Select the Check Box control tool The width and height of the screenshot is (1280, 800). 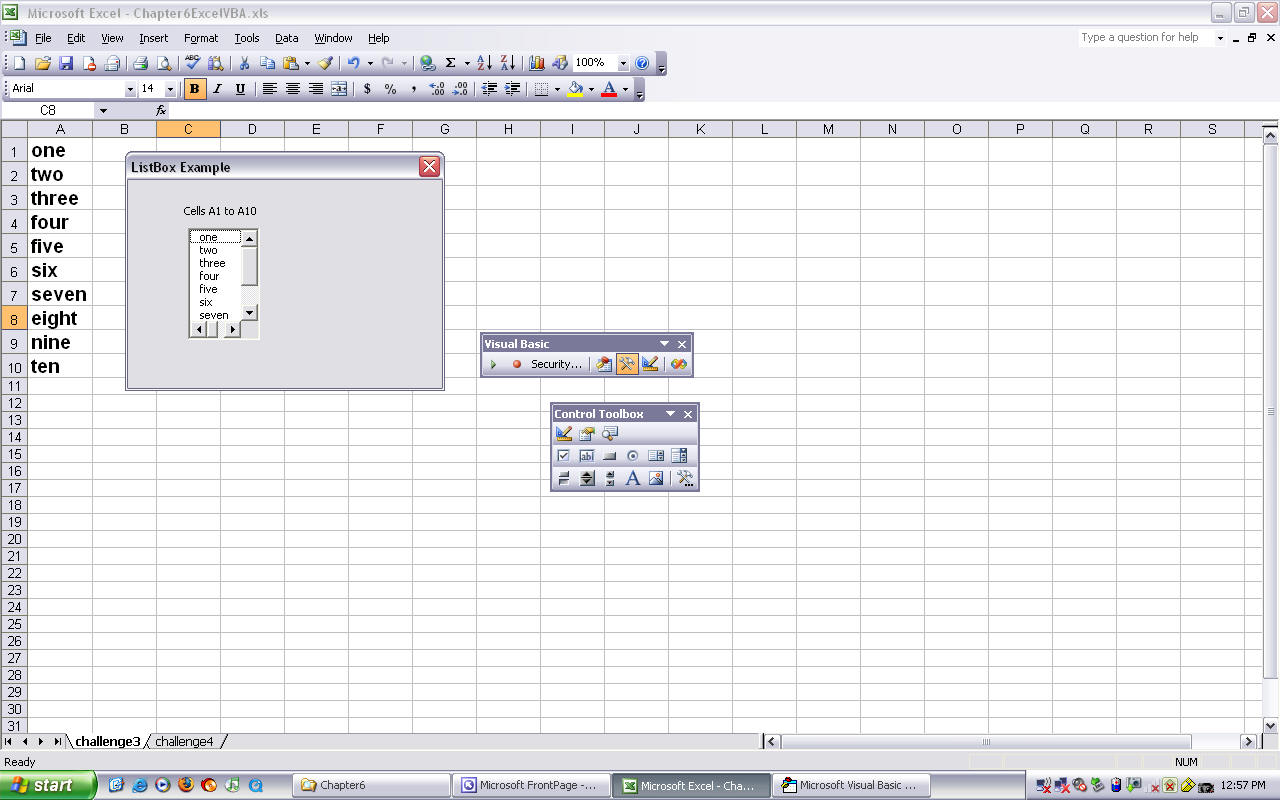[564, 456]
